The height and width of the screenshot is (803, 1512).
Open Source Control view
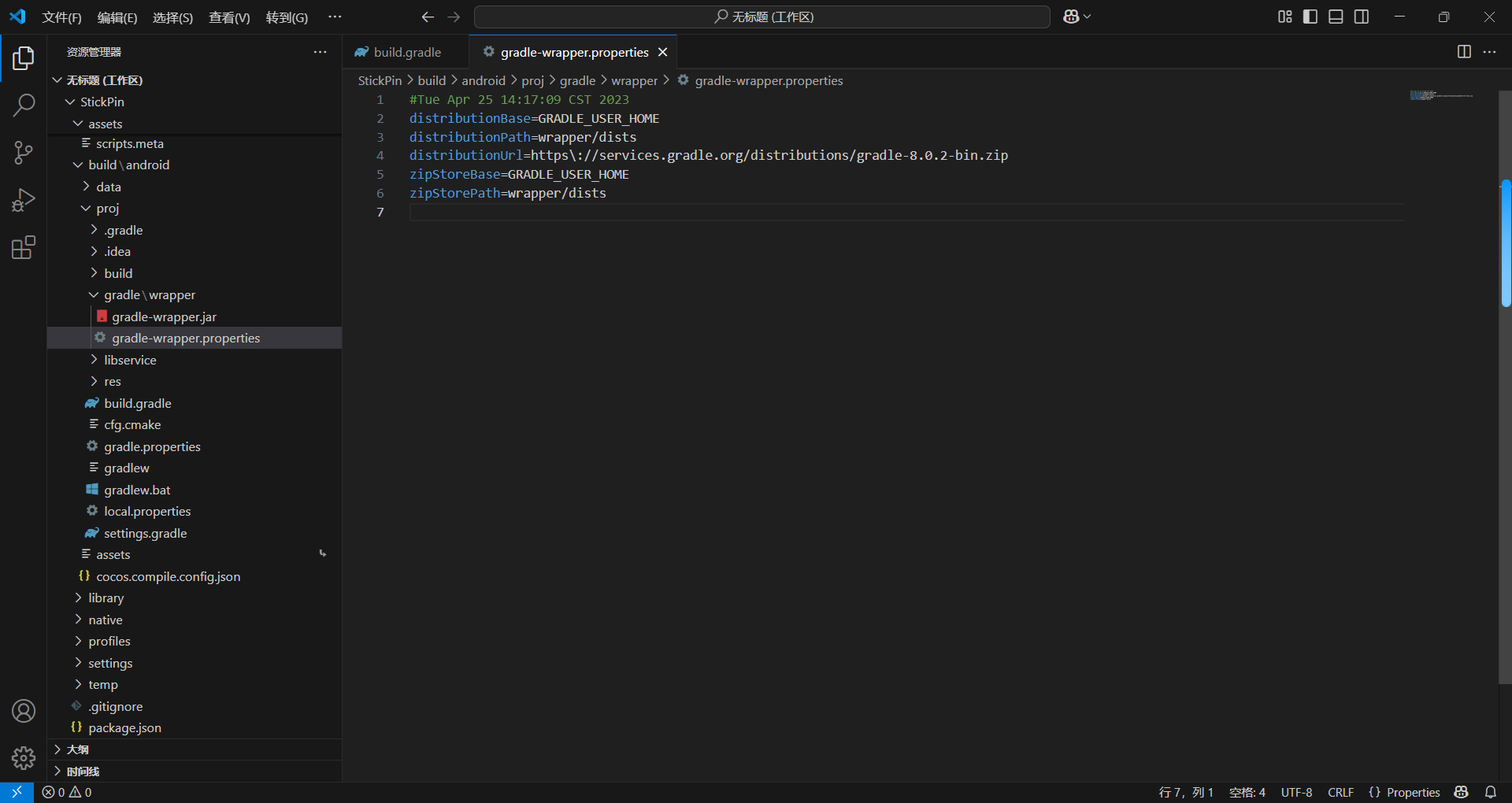24,152
